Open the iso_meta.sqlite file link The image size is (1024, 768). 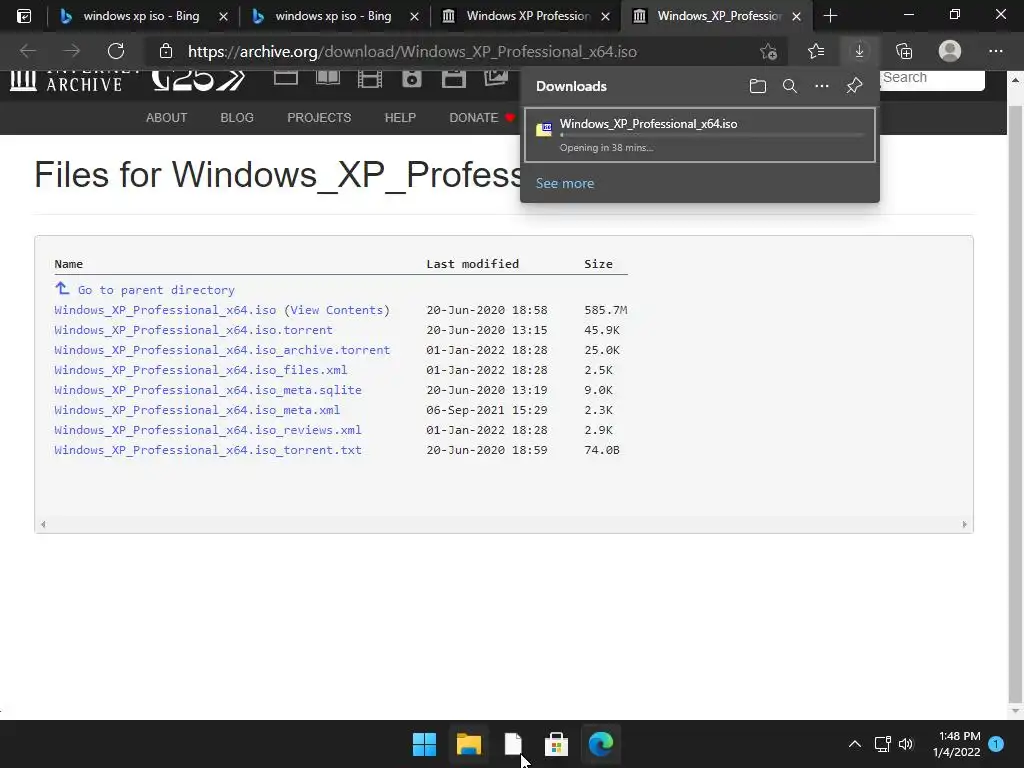pos(208,390)
